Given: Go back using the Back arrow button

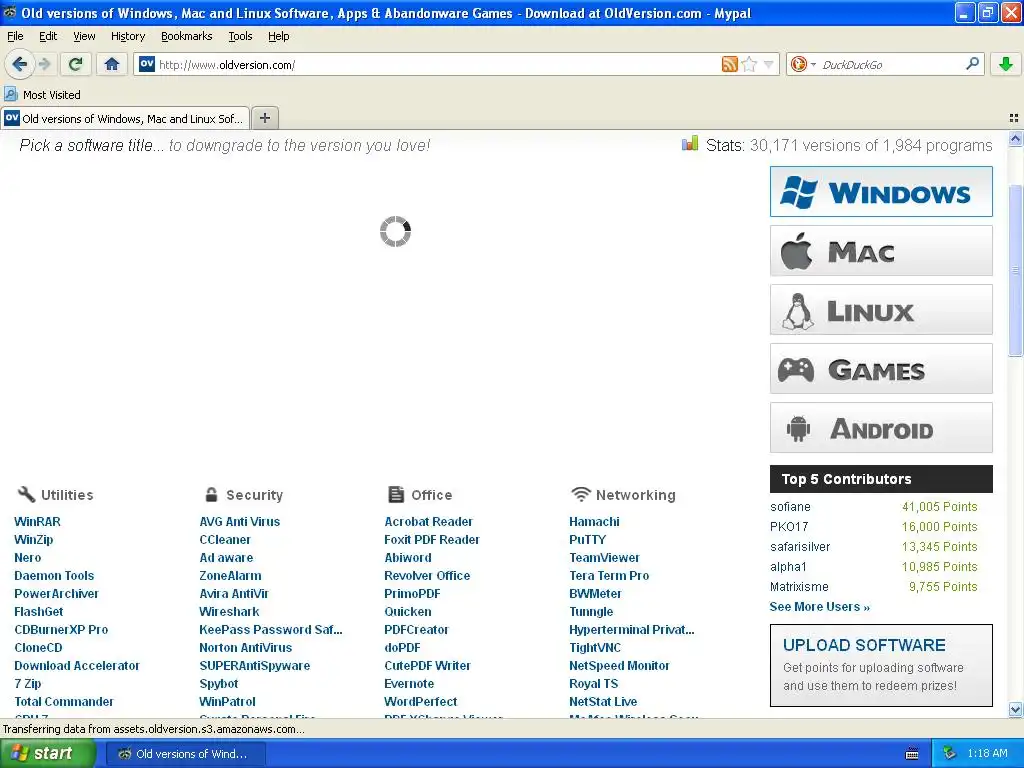Looking at the screenshot, I should click(x=20, y=64).
